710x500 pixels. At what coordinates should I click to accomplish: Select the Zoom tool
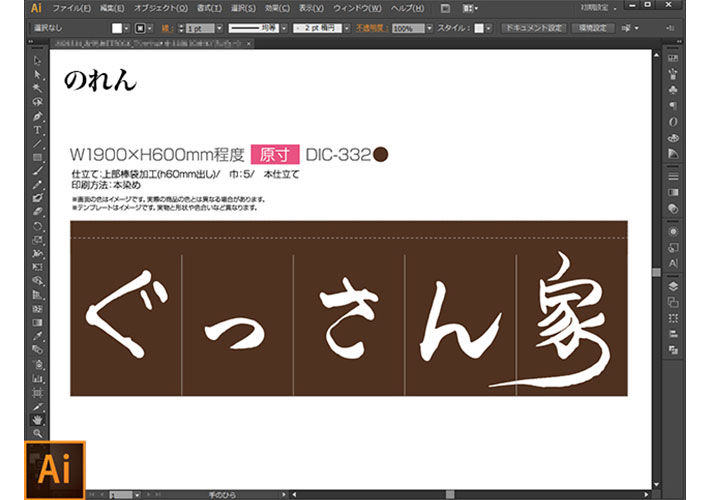click(37, 433)
